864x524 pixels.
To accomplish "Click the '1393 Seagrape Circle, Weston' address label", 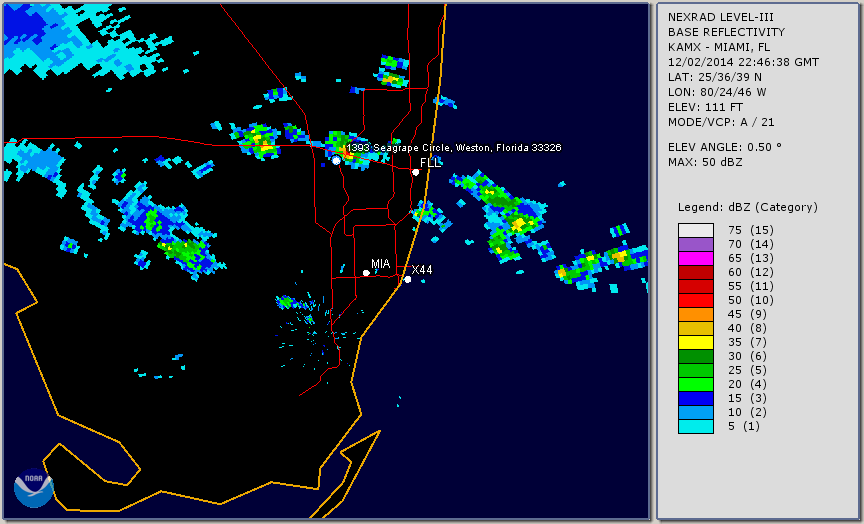I will click(454, 148).
